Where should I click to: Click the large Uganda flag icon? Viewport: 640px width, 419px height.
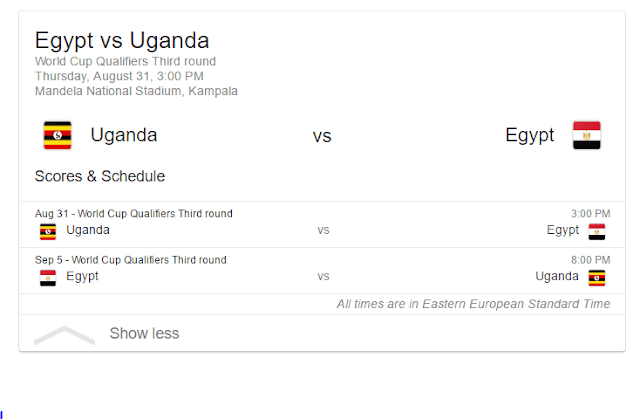(x=58, y=135)
